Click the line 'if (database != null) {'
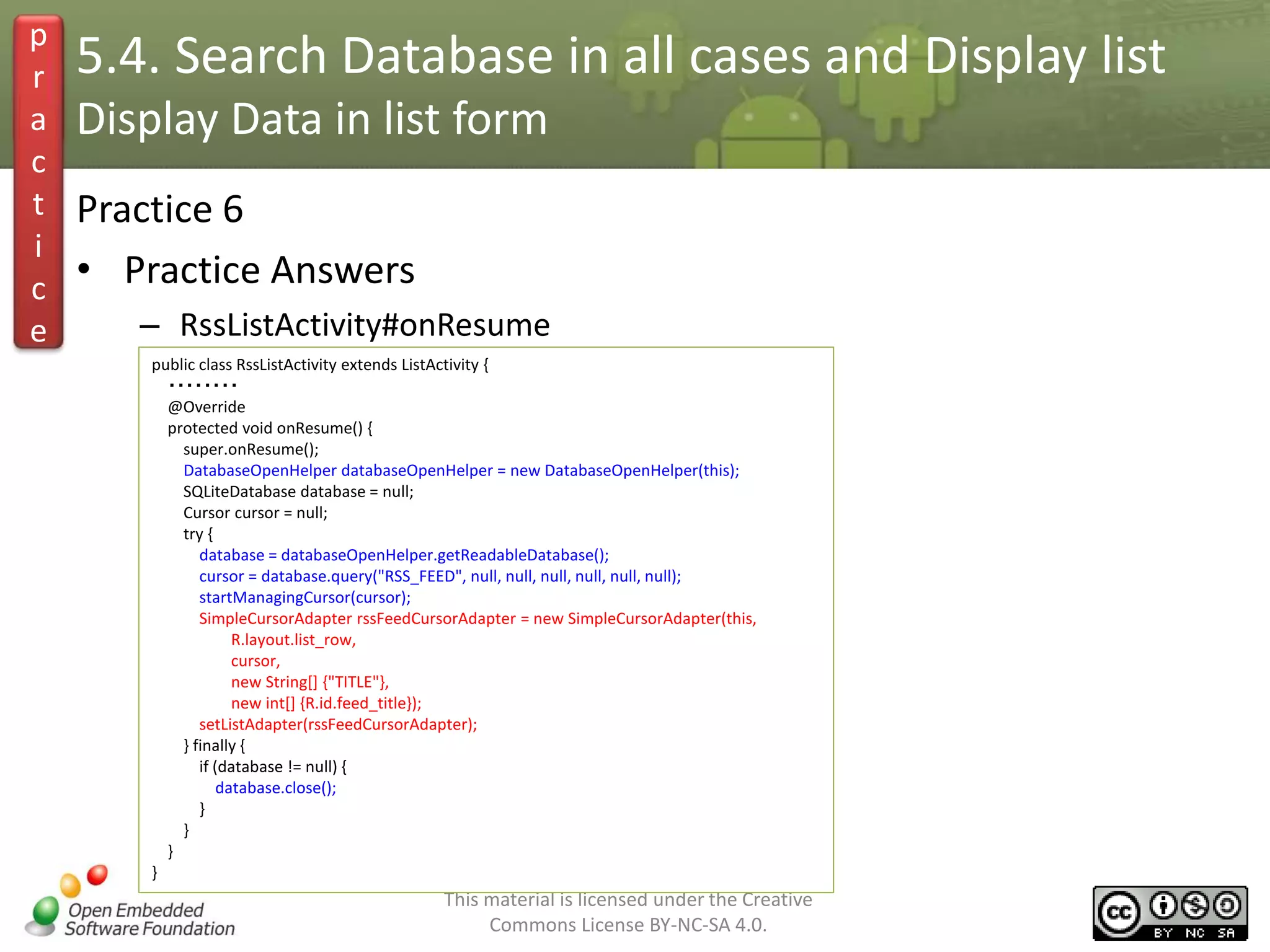Screen dimensions: 1270x952 (x=273, y=767)
